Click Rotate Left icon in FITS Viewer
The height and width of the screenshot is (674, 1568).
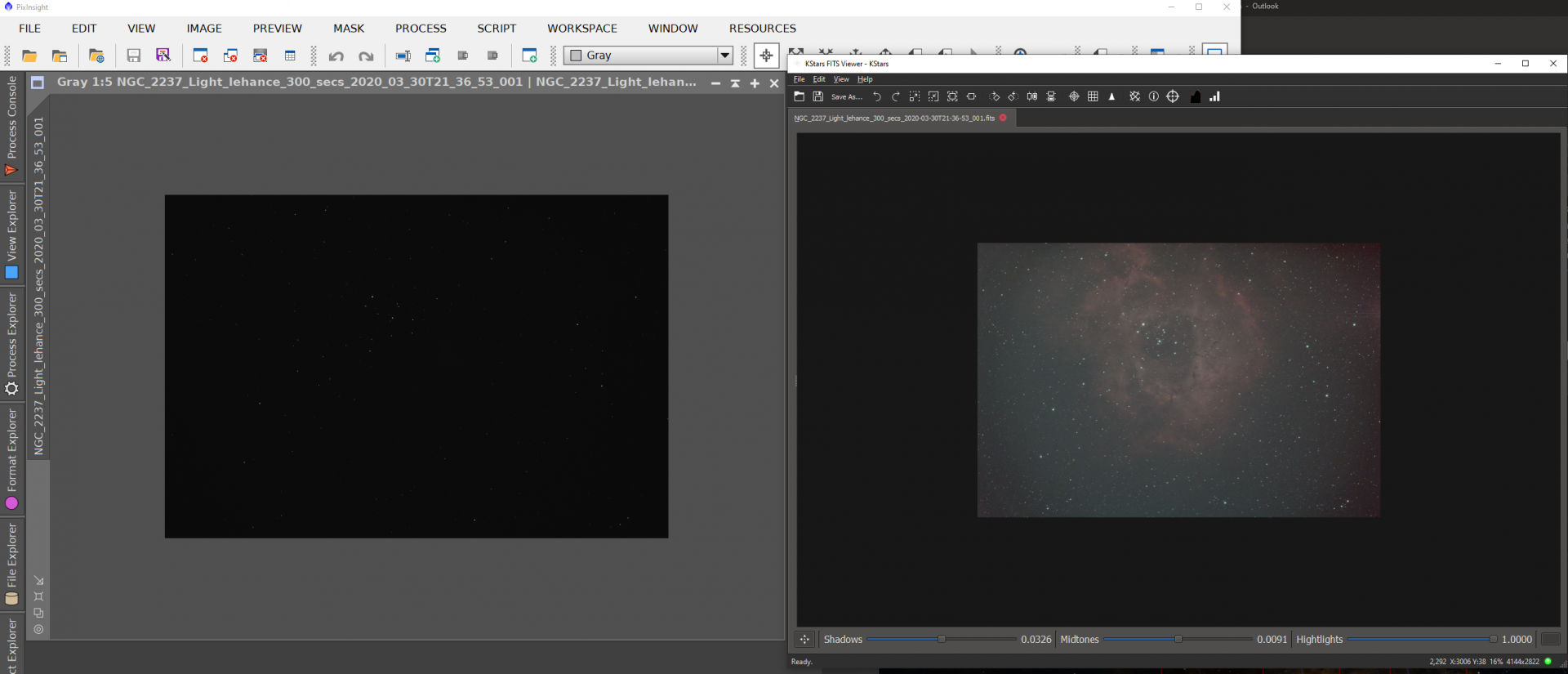[1013, 96]
